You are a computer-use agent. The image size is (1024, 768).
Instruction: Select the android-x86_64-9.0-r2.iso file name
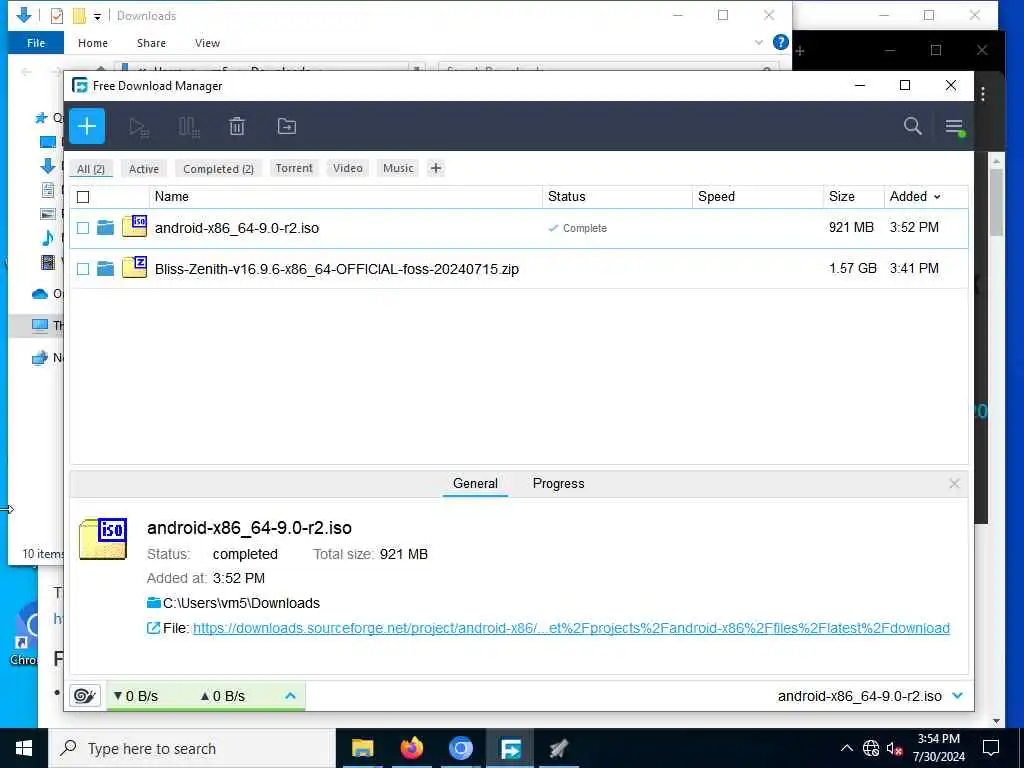[x=236, y=228]
